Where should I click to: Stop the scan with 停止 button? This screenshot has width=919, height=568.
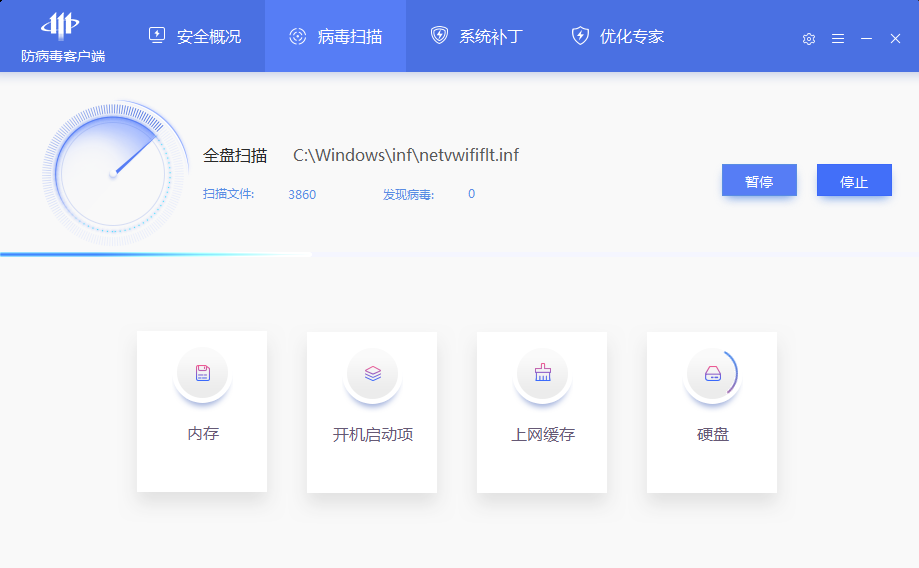tap(854, 181)
